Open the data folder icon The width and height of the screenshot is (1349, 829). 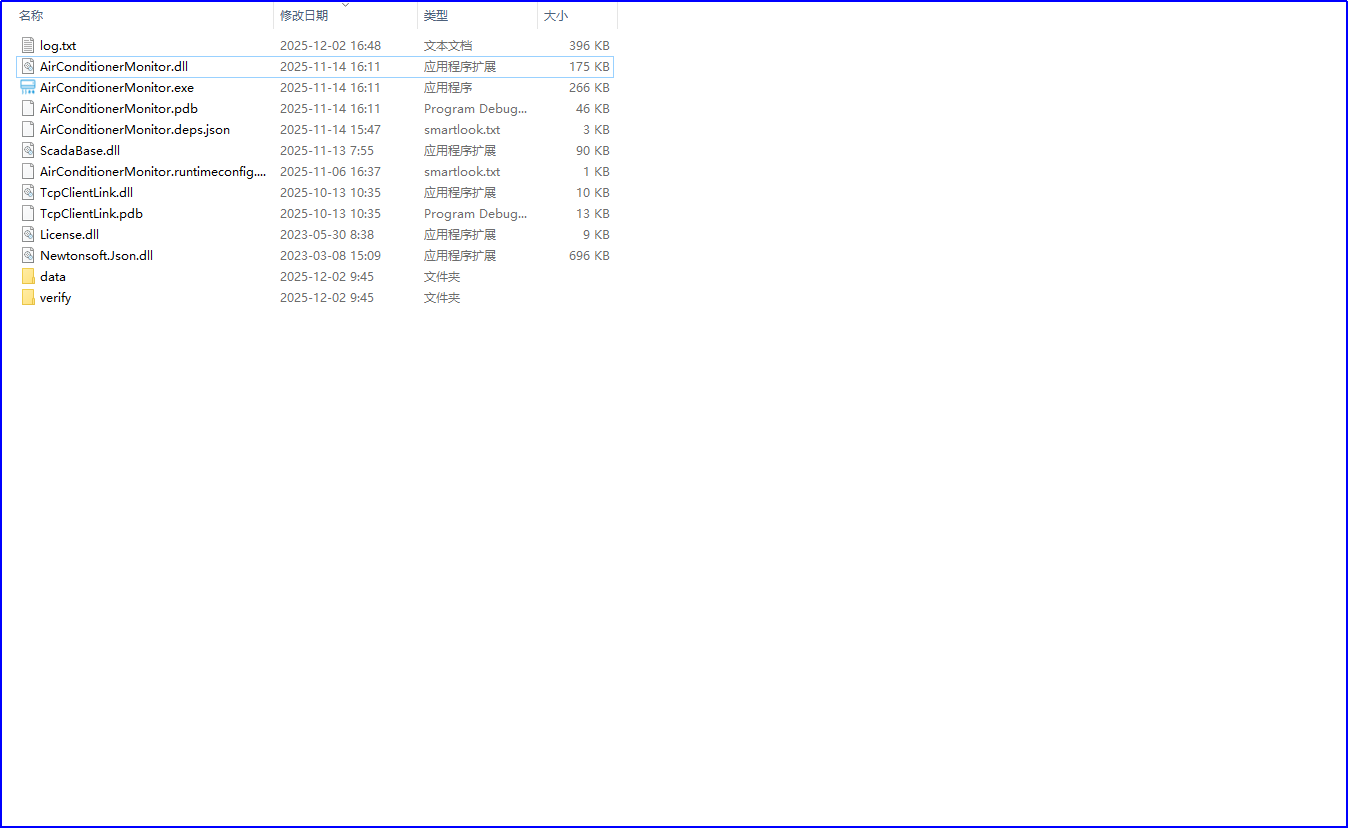(x=27, y=276)
